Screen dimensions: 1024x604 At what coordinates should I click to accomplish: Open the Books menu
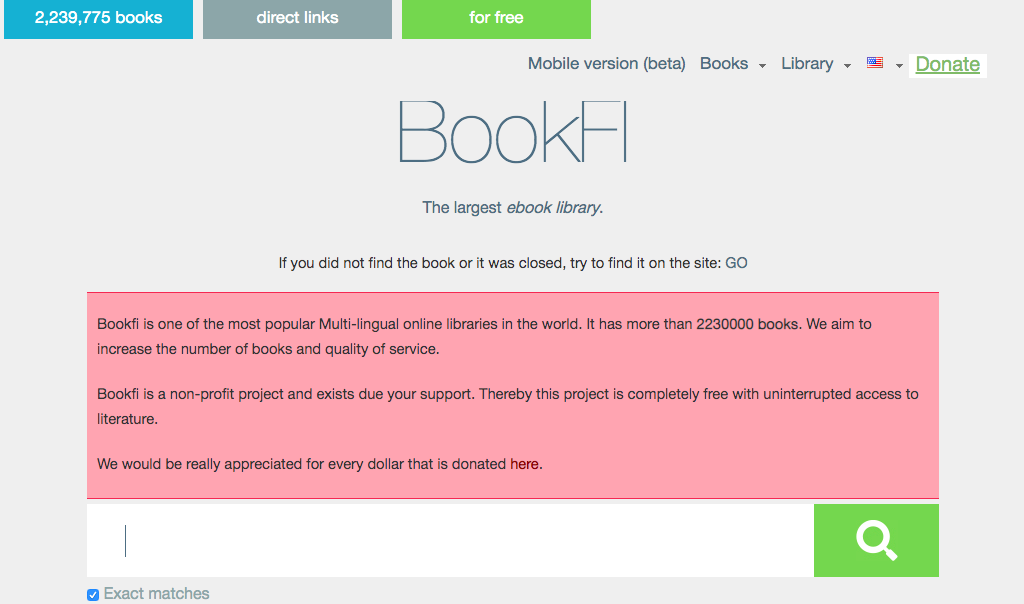(724, 64)
